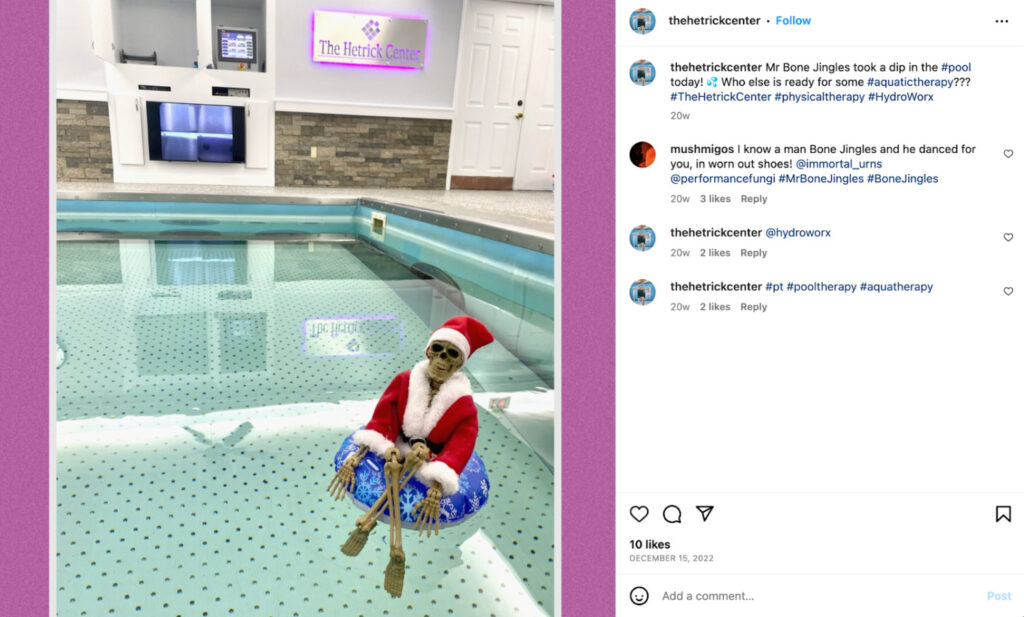The width and height of the screenshot is (1024, 617).
Task: Share the post via paper plane icon
Action: click(x=704, y=513)
